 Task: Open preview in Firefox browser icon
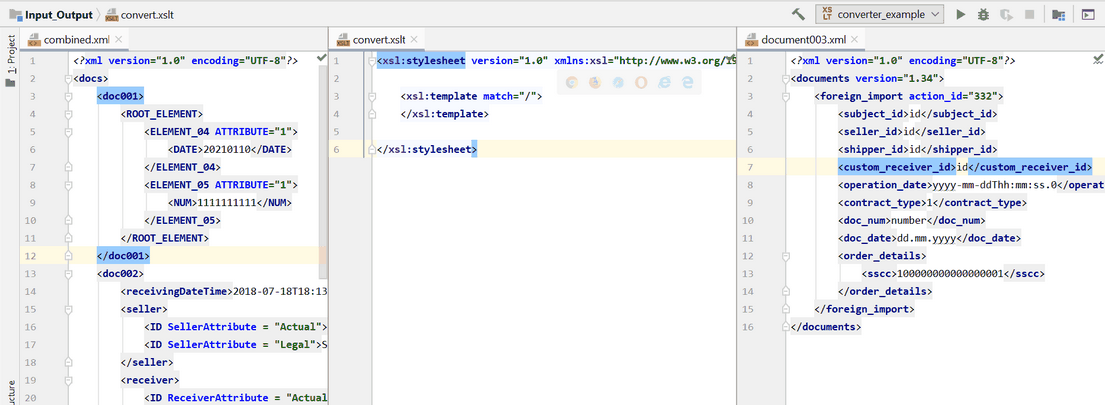click(594, 84)
